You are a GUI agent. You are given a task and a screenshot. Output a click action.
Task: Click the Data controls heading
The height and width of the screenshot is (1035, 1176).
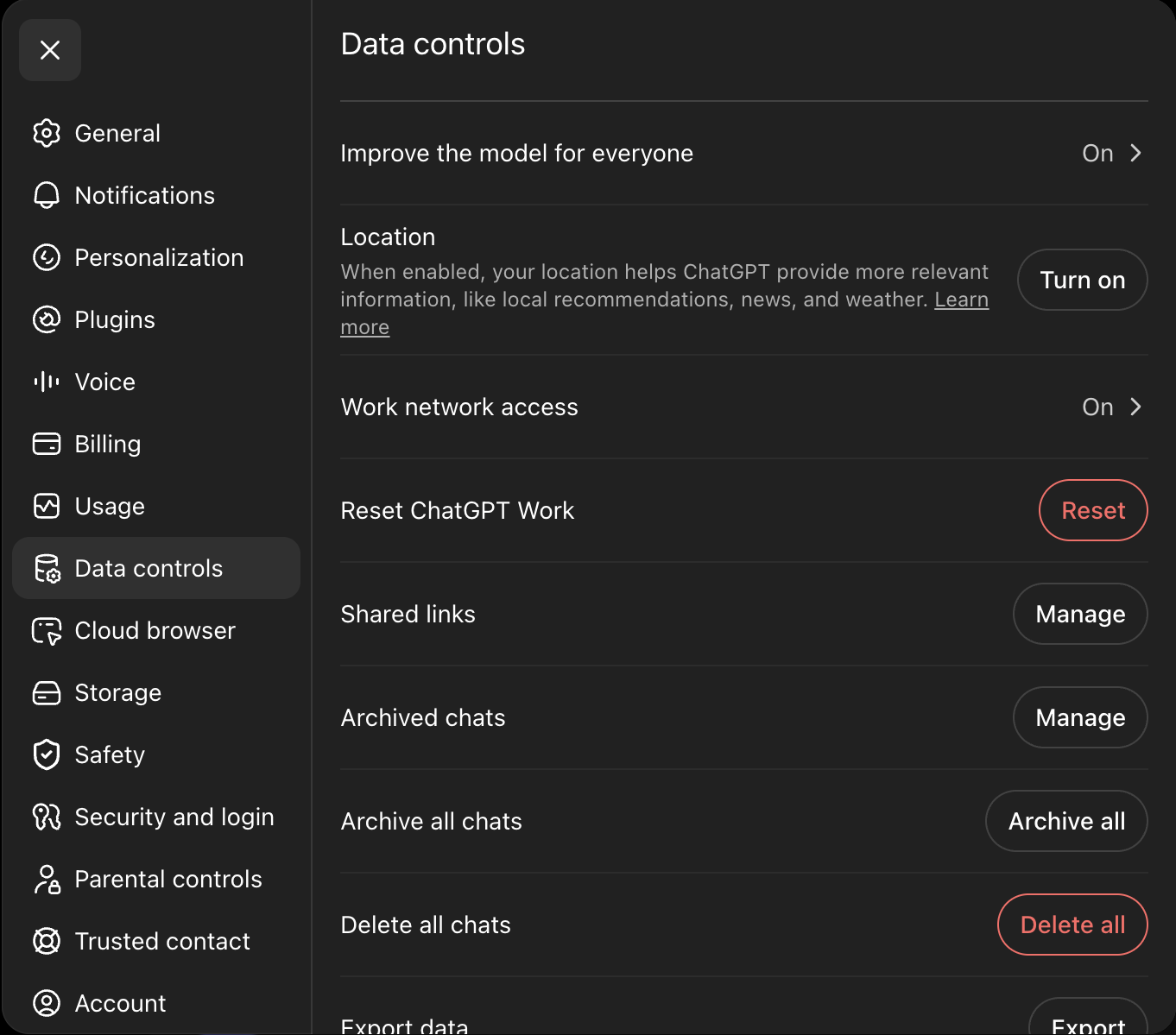[x=433, y=44]
